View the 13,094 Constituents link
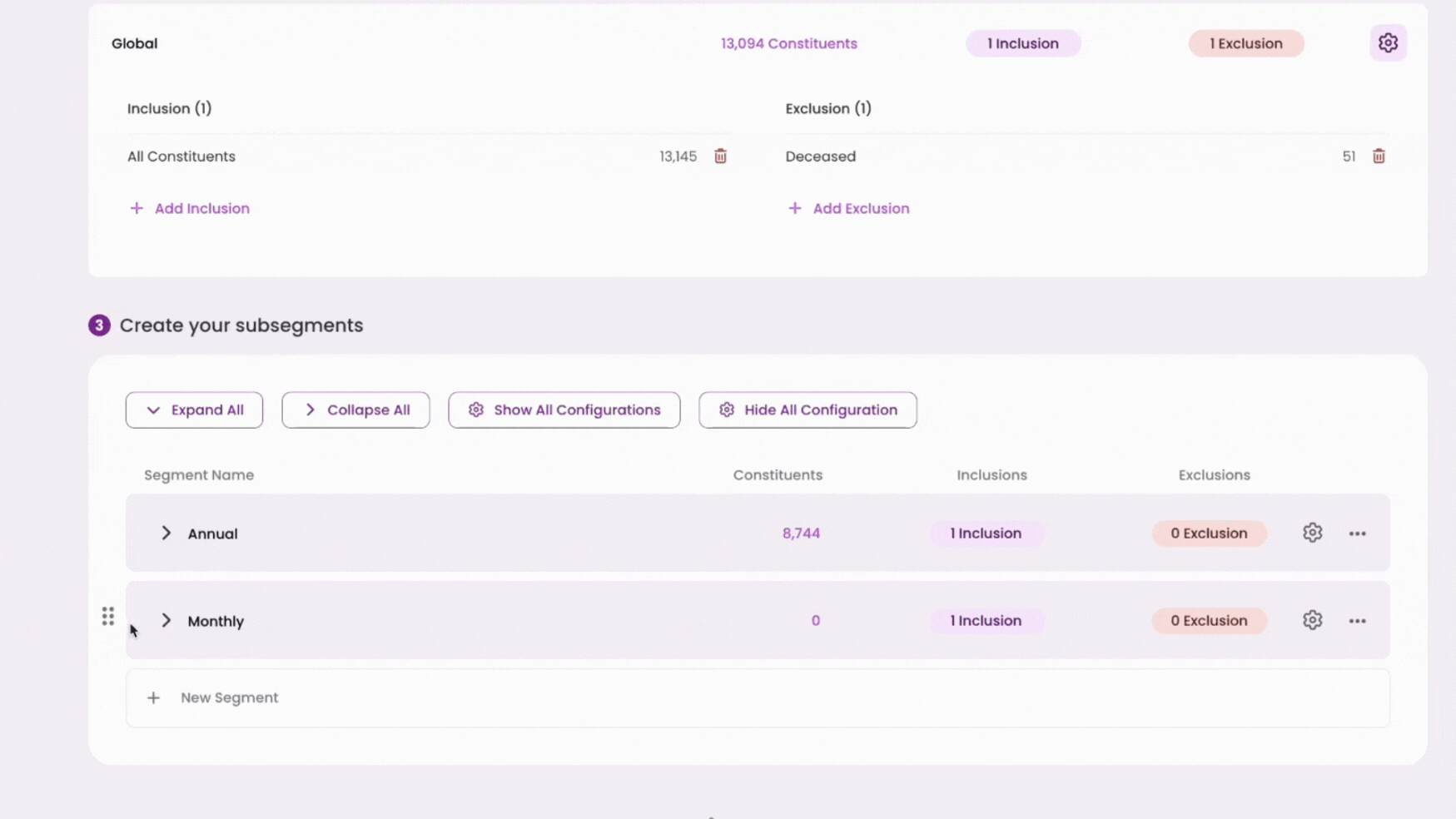 788,43
